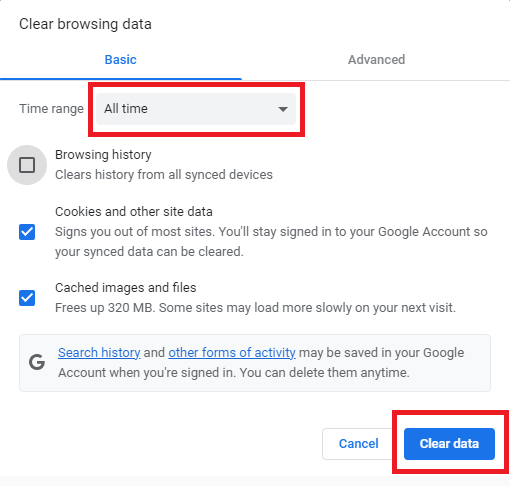
Task: Click the Cached images and files label
Action: click(x=126, y=288)
